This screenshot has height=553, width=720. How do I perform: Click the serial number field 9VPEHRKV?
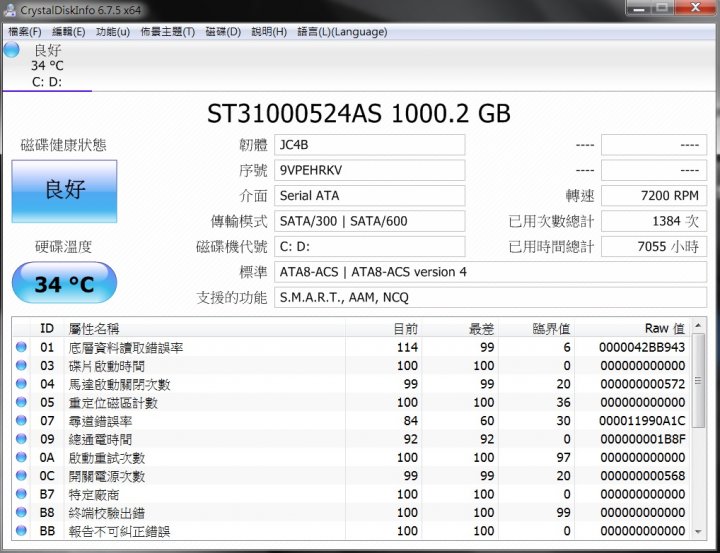point(370,170)
